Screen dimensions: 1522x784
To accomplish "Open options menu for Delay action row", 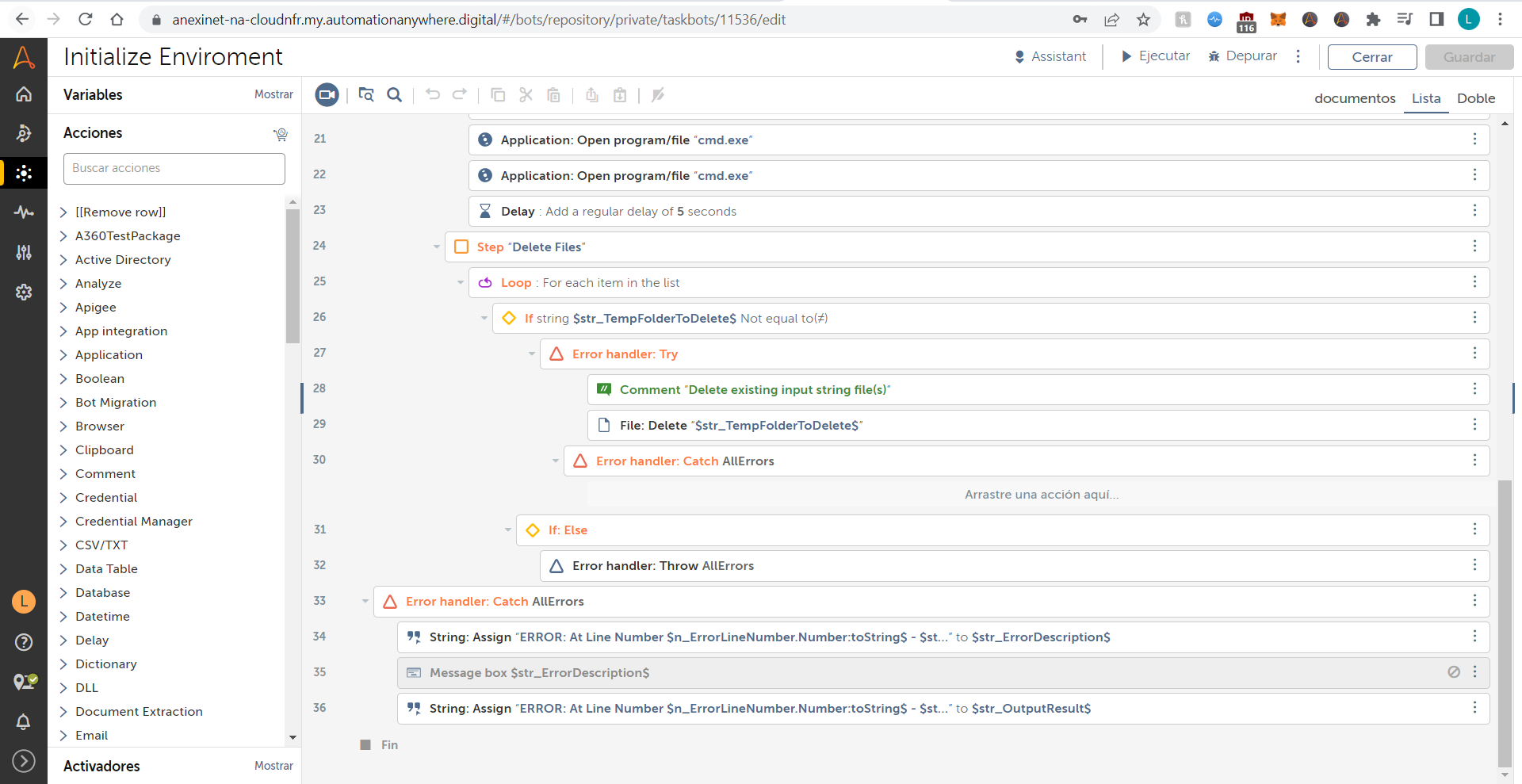I will pos(1474,211).
